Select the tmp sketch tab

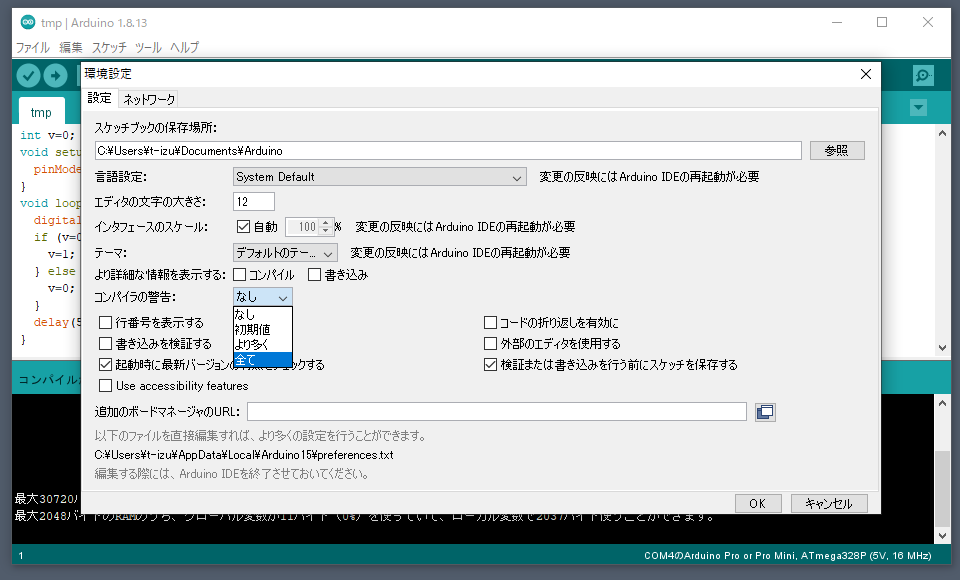point(41,113)
